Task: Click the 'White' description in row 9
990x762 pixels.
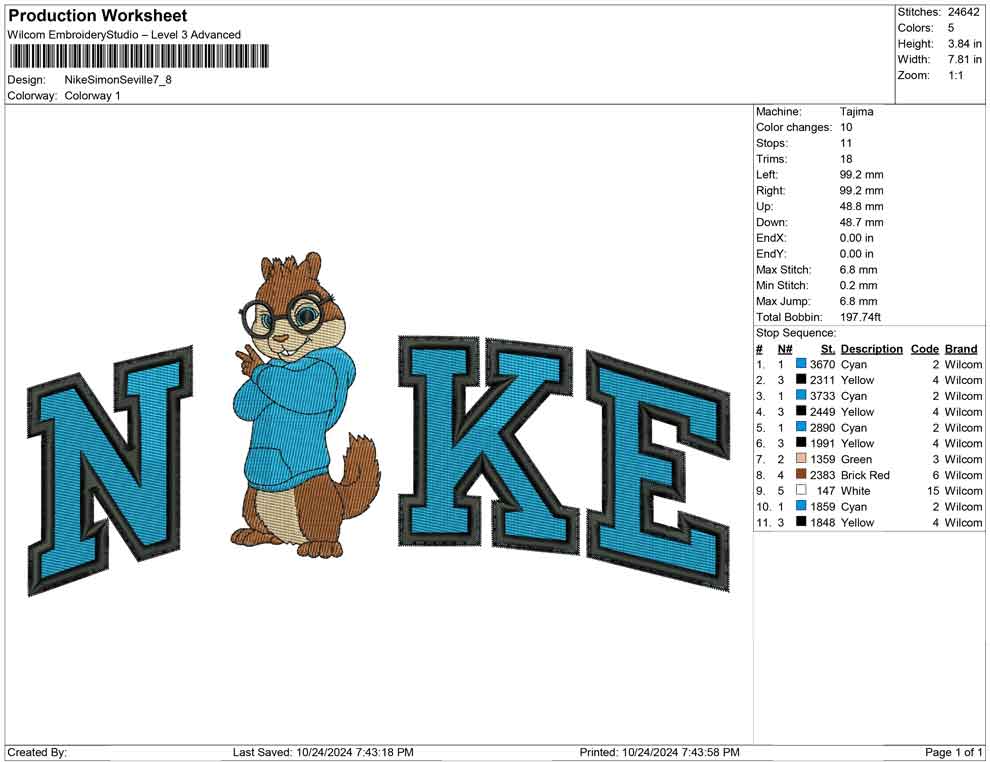Action: pos(856,491)
